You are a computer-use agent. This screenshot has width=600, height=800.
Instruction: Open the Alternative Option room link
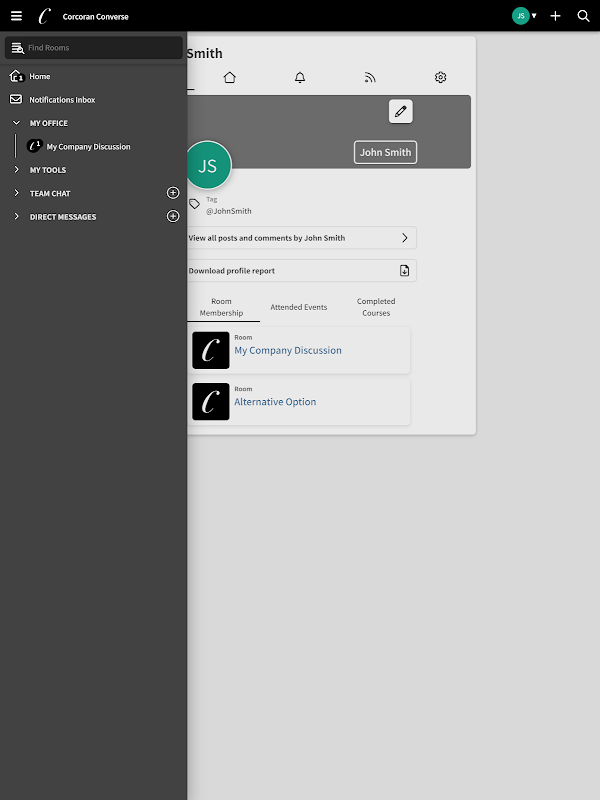click(275, 402)
